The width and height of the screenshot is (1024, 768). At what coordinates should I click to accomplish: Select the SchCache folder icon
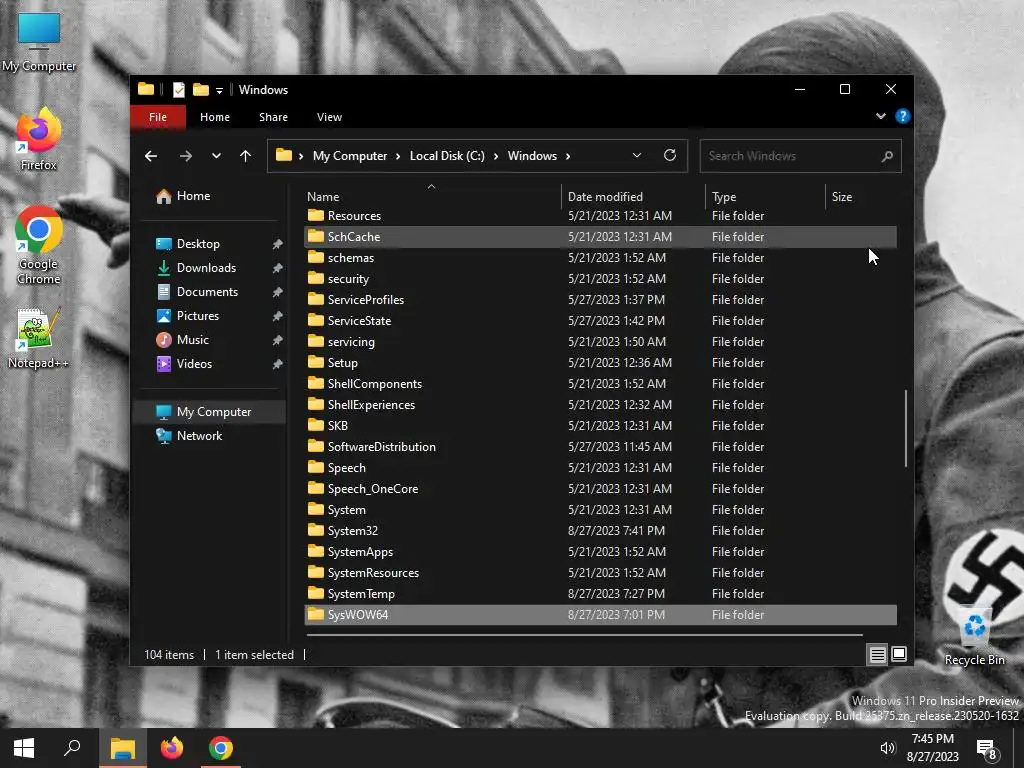coord(316,236)
